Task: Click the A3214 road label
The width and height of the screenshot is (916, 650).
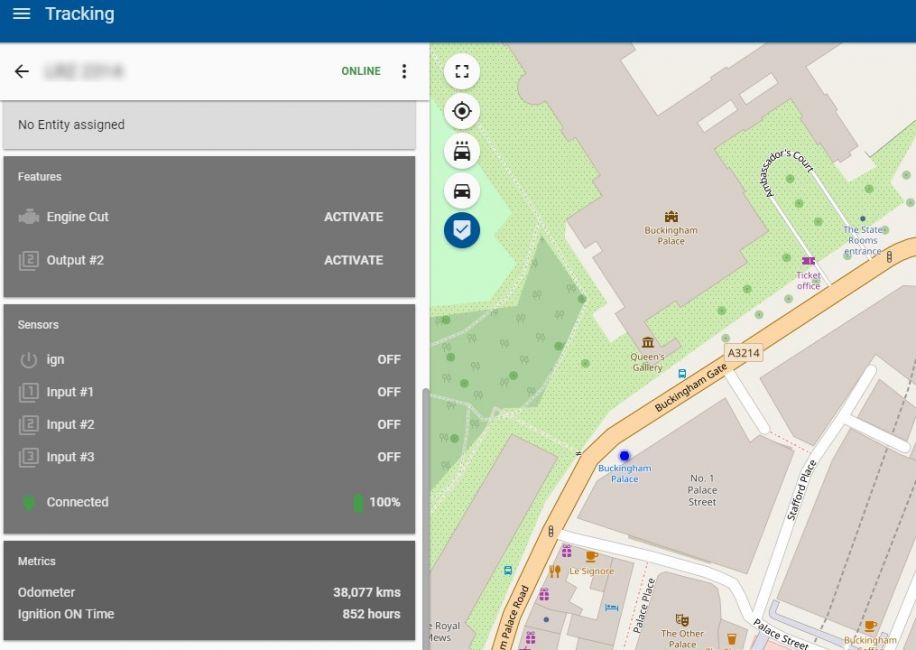Action: tap(744, 353)
